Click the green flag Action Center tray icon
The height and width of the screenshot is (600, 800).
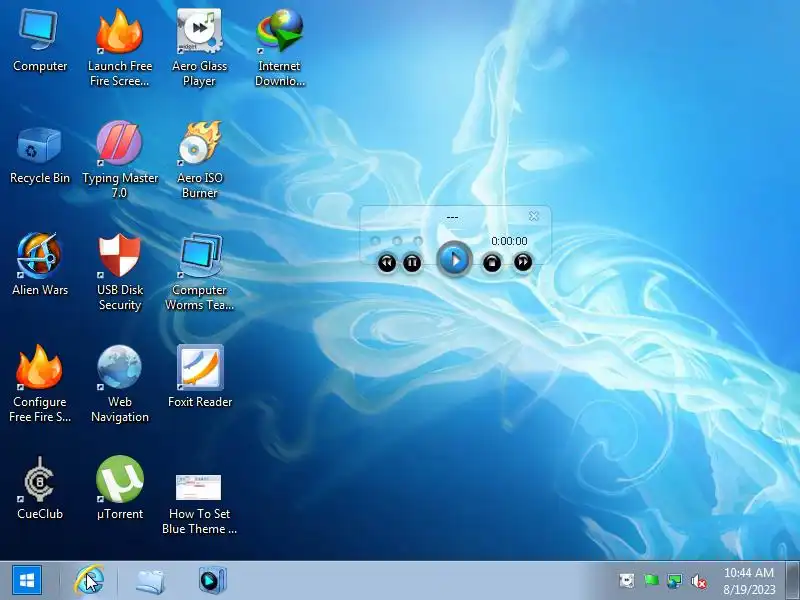[x=651, y=580]
